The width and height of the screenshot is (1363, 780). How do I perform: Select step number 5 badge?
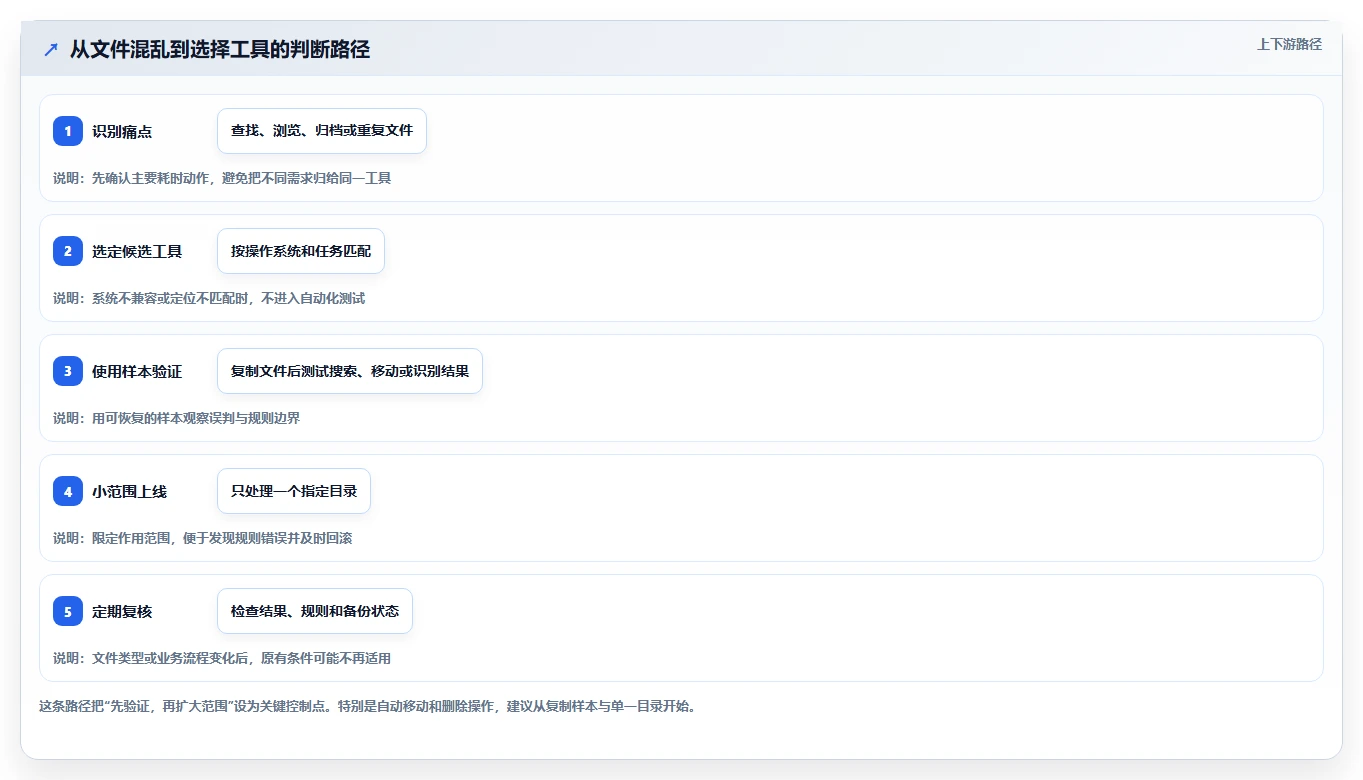point(68,611)
